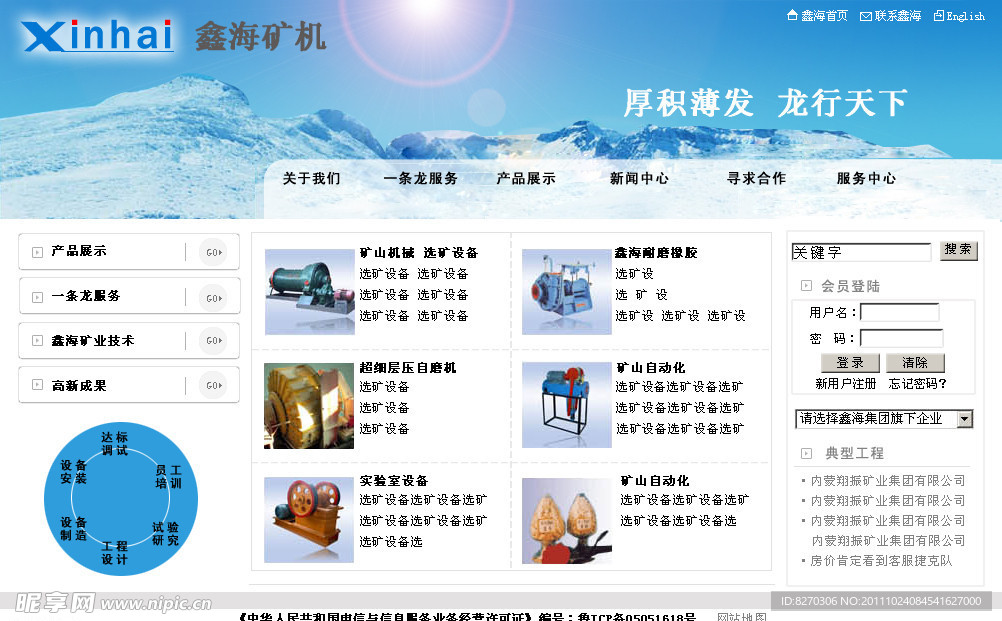Click GO button beside 产品展示
This screenshot has height=621, width=1002.
click(213, 252)
